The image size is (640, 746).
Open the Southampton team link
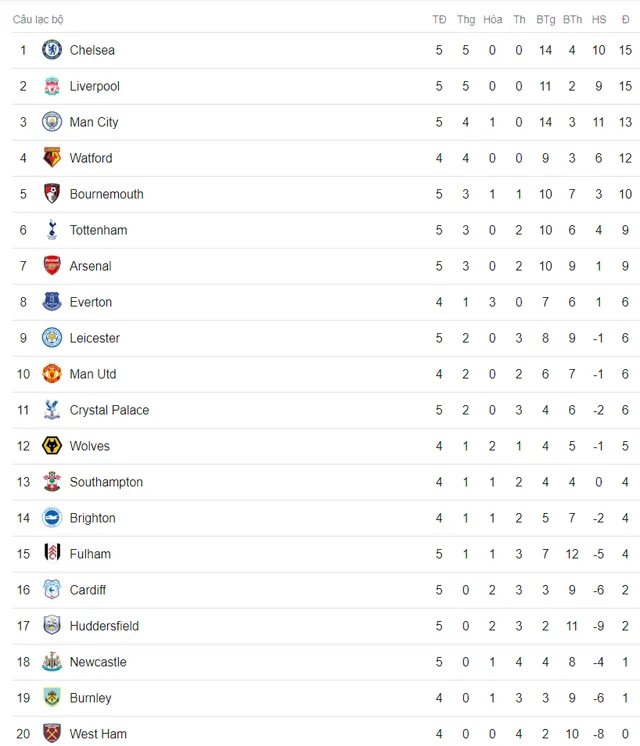tap(106, 482)
